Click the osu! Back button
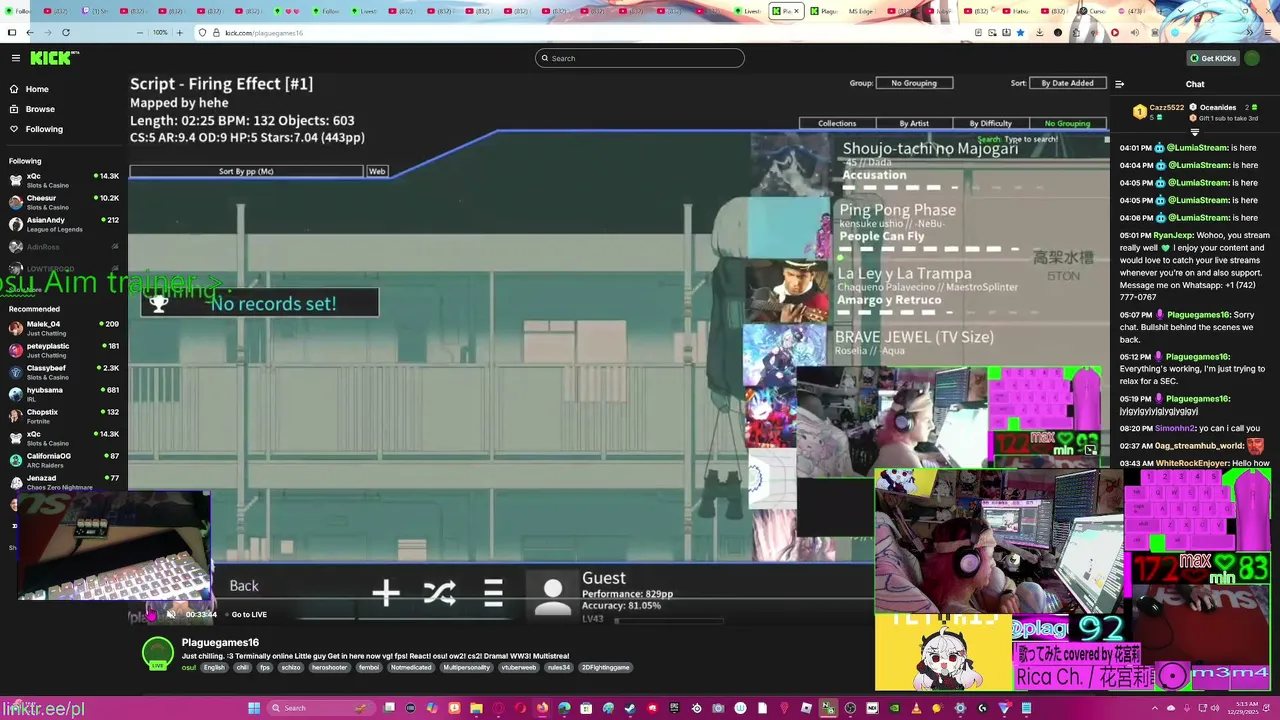This screenshot has width=1280, height=720. (244, 587)
